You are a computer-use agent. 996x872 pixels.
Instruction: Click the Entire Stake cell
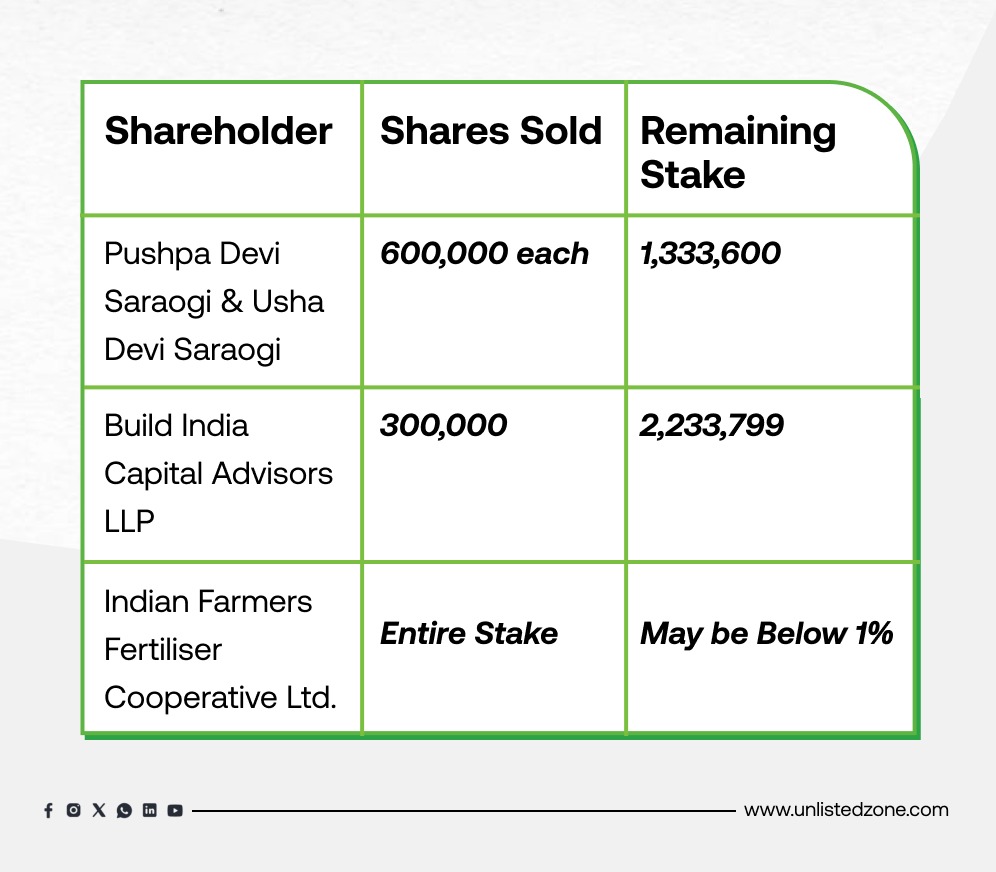(469, 633)
